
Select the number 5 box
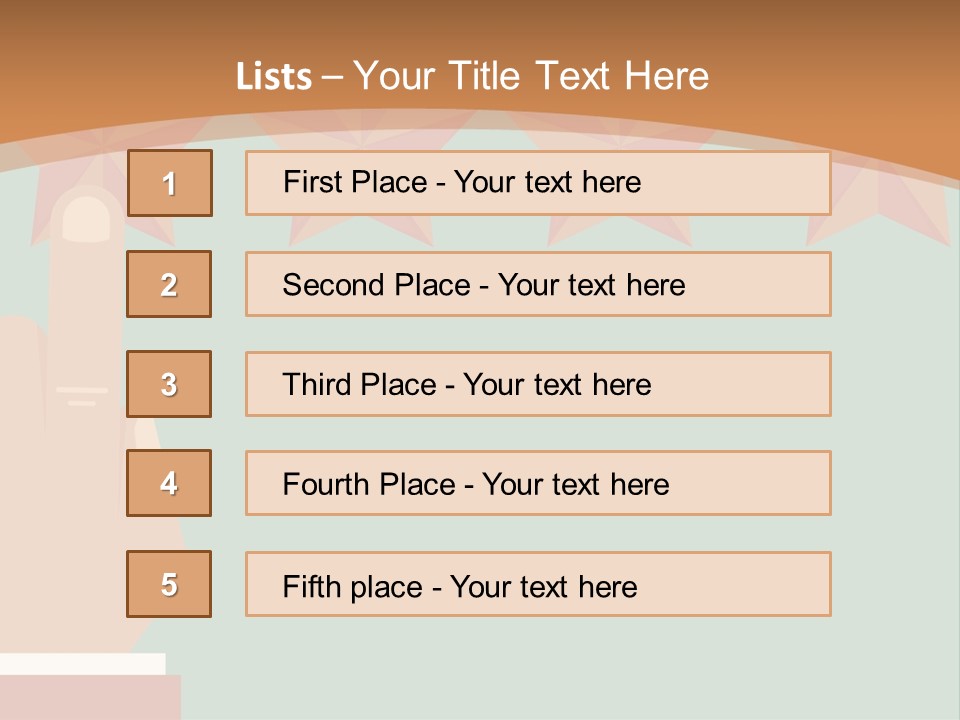point(169,584)
